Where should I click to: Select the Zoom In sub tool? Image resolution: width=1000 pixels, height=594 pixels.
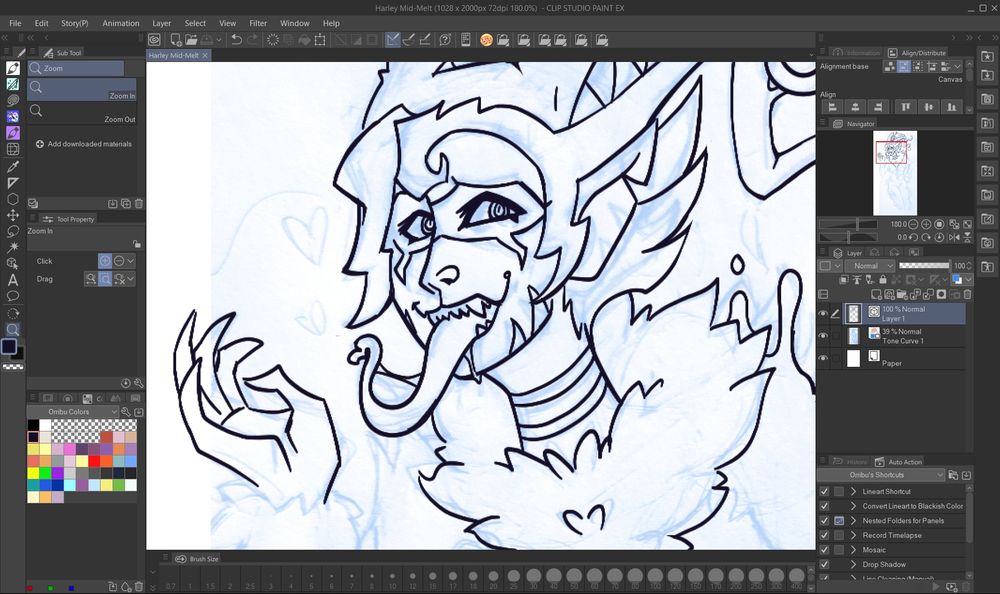pos(82,90)
